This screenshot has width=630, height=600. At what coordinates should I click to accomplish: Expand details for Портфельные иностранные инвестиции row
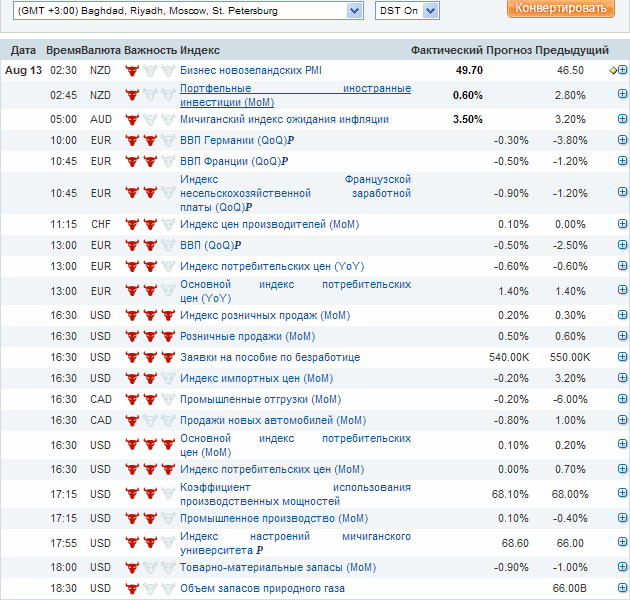coord(622,94)
